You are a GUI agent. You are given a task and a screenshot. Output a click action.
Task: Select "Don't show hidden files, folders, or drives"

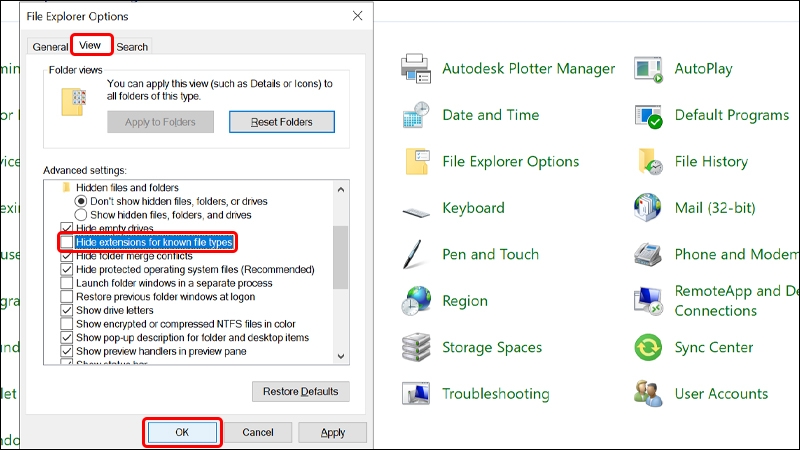81,201
